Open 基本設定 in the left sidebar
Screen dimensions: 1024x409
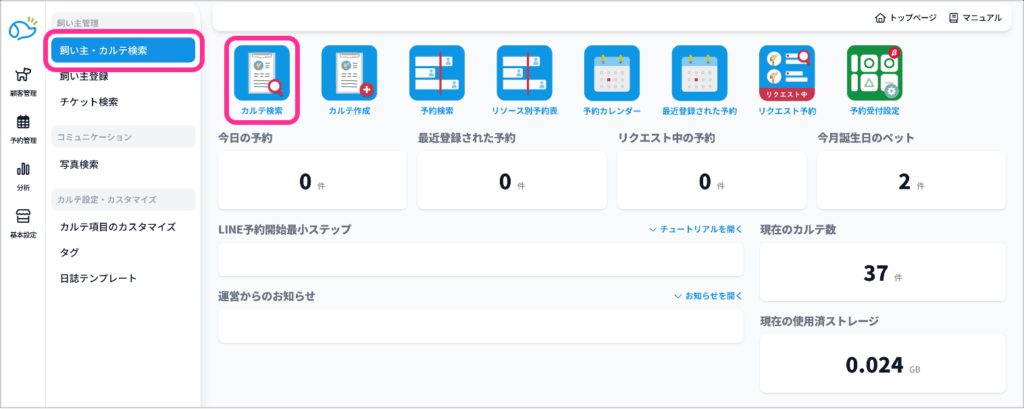coord(22,222)
